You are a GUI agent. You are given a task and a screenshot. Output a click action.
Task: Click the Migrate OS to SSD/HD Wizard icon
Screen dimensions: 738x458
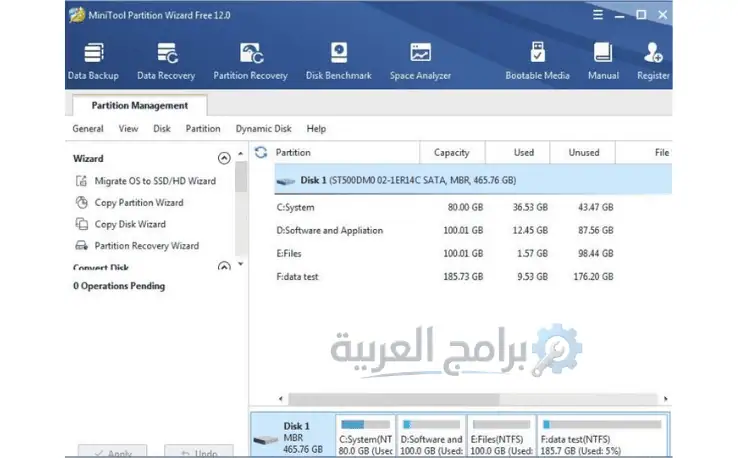(x=81, y=181)
